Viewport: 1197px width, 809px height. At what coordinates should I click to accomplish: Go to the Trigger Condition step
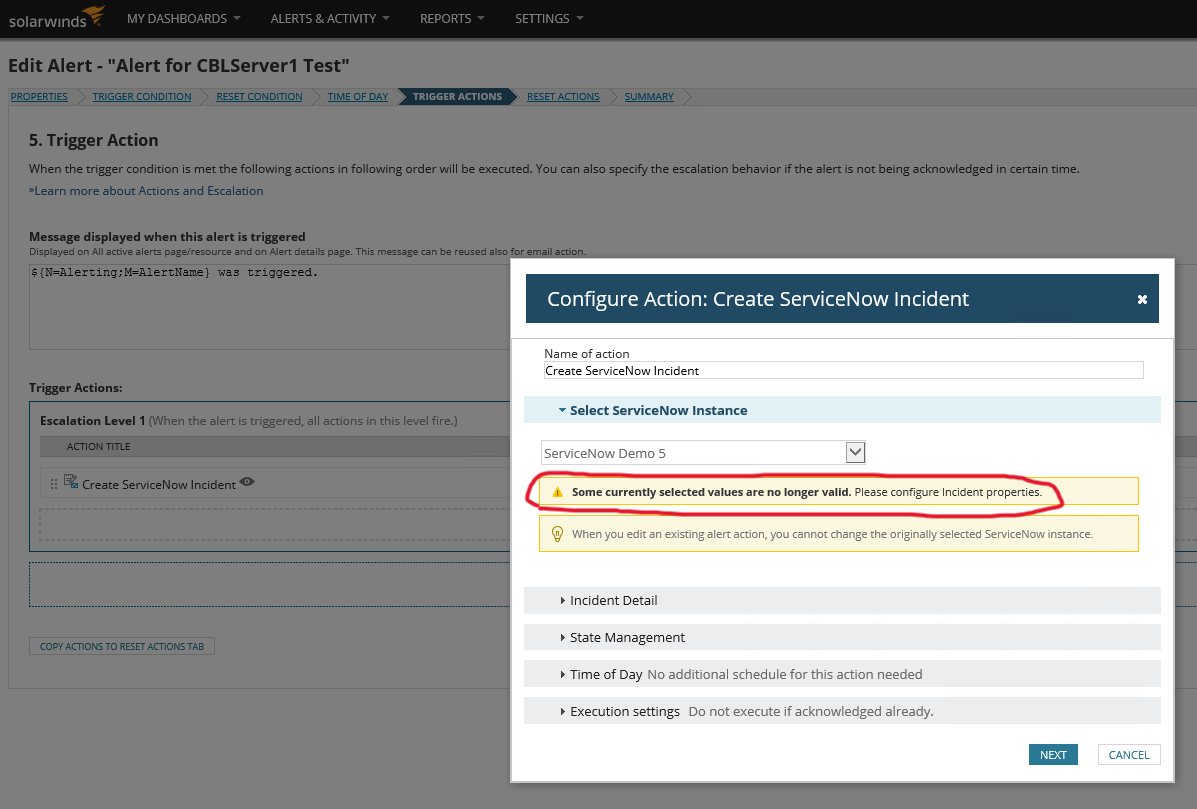click(x=142, y=96)
